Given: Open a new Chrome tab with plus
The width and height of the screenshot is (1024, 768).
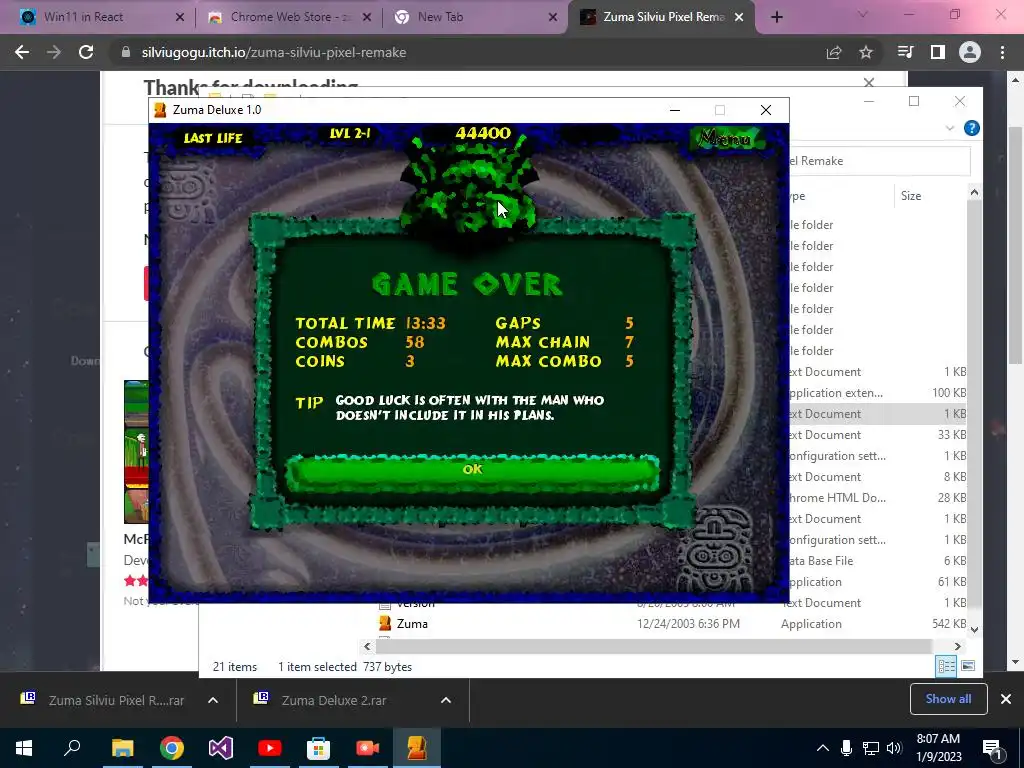Looking at the screenshot, I should coord(776,17).
